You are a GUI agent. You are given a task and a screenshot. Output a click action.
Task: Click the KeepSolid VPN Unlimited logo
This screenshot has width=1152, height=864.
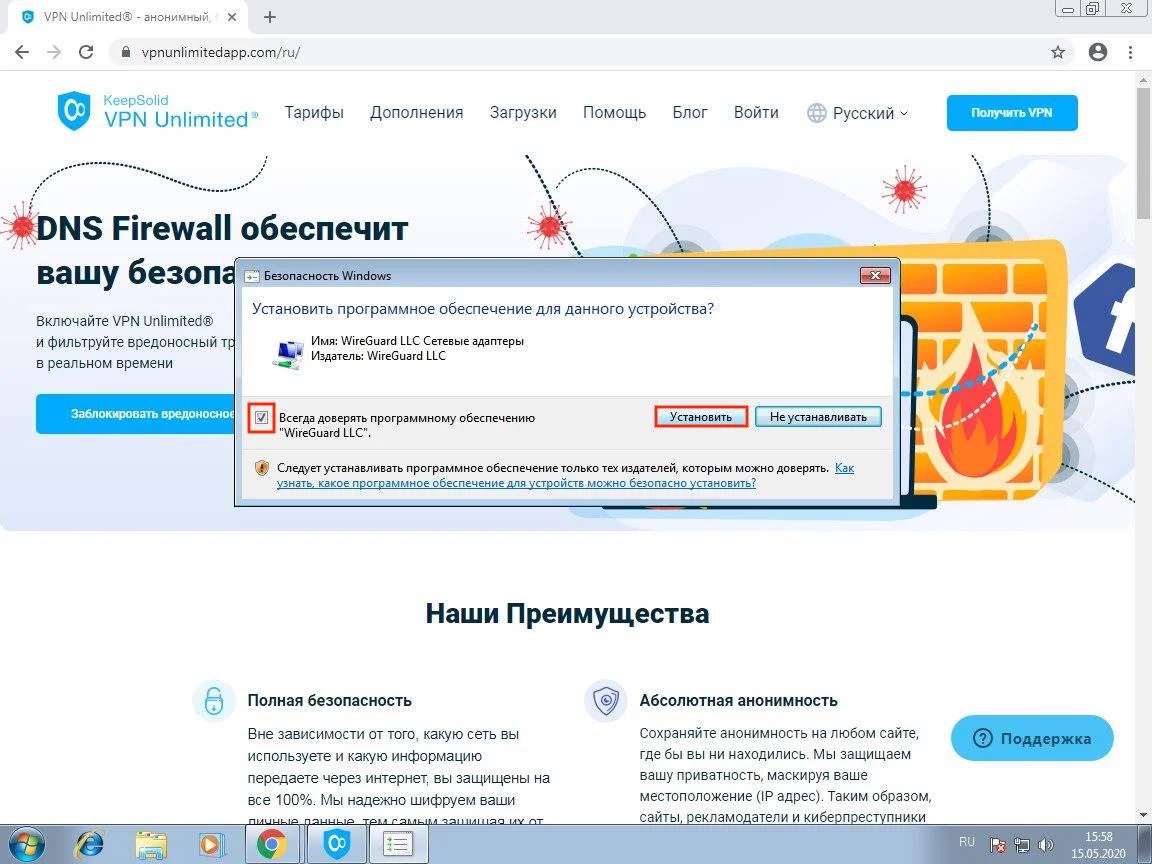pyautogui.click(x=157, y=111)
